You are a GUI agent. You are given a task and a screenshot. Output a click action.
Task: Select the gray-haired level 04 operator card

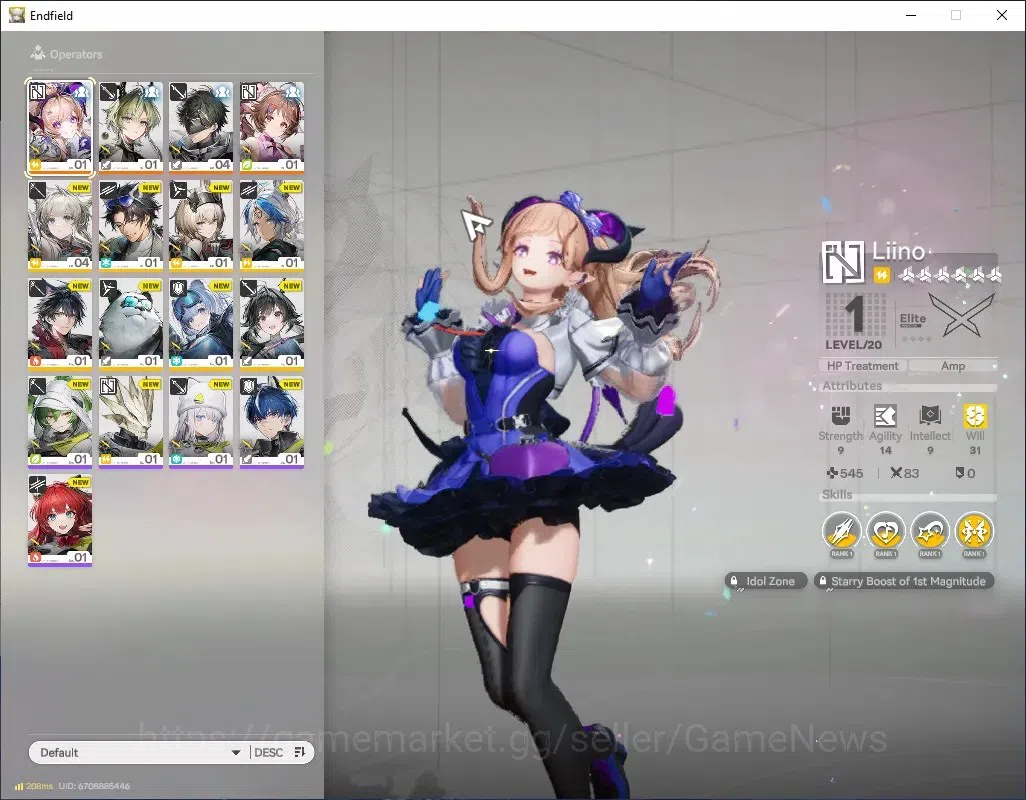60,226
